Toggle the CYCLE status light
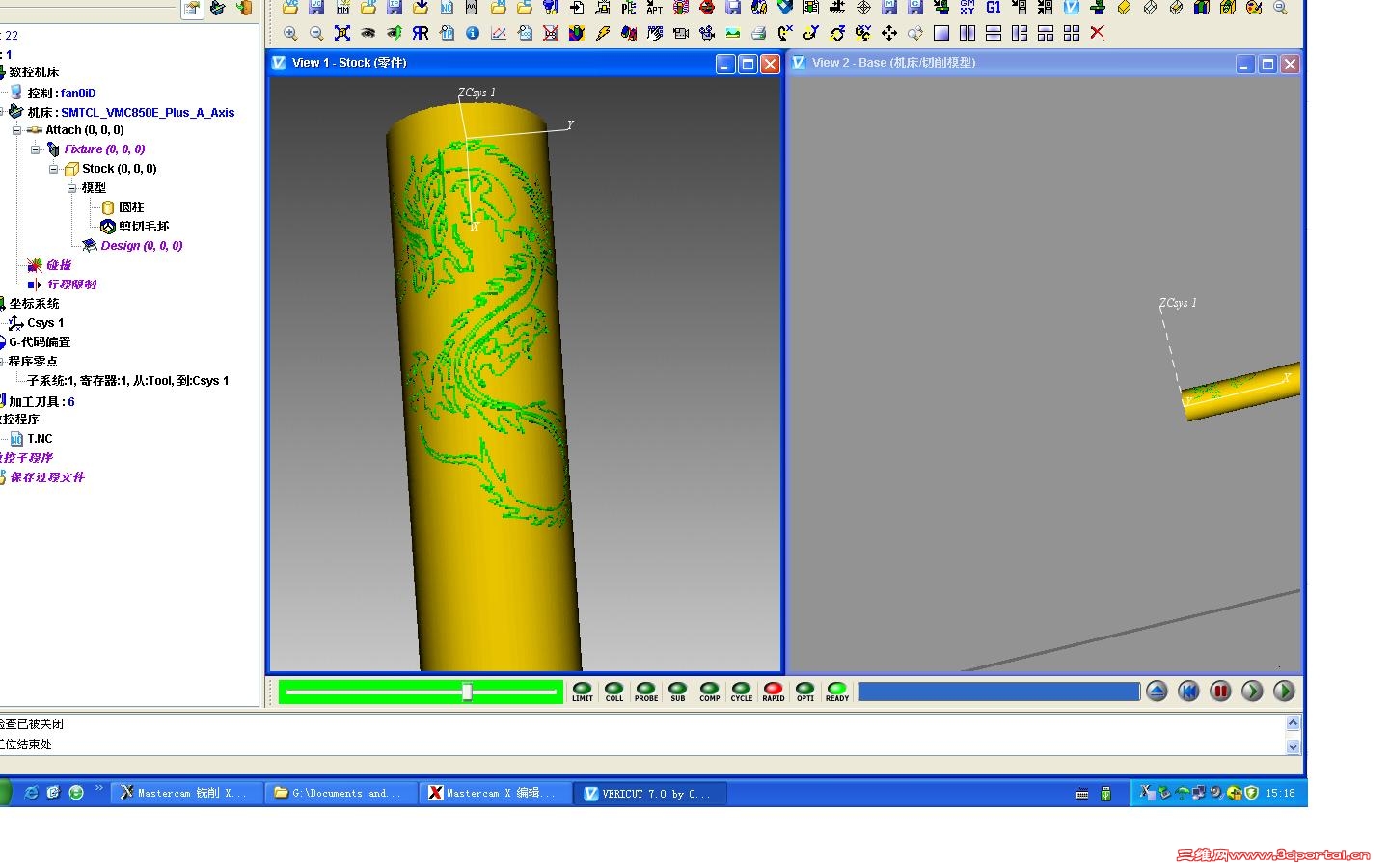Screen dimensions: 1389x868 pos(742,692)
